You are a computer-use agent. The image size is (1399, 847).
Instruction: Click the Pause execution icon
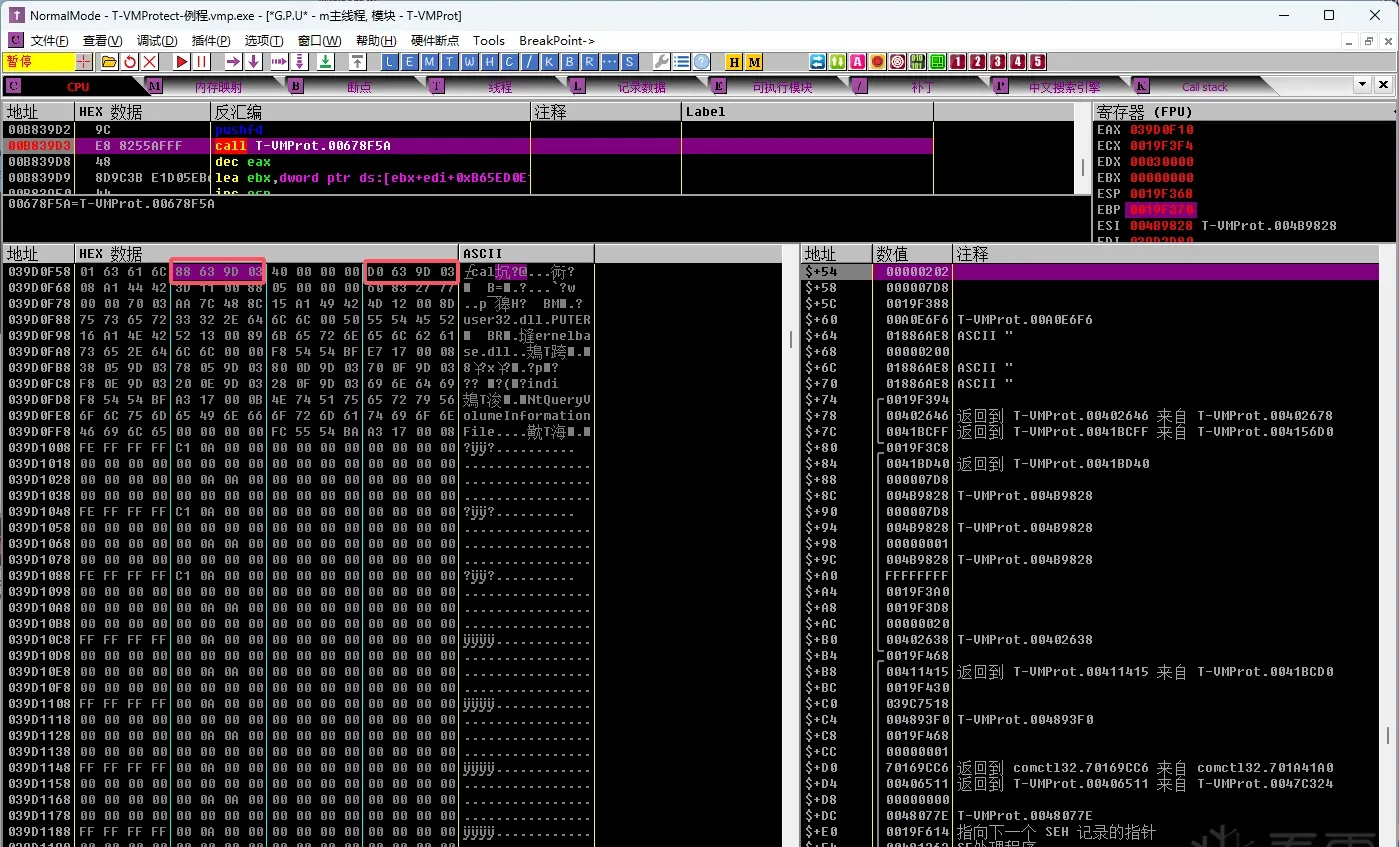[202, 62]
